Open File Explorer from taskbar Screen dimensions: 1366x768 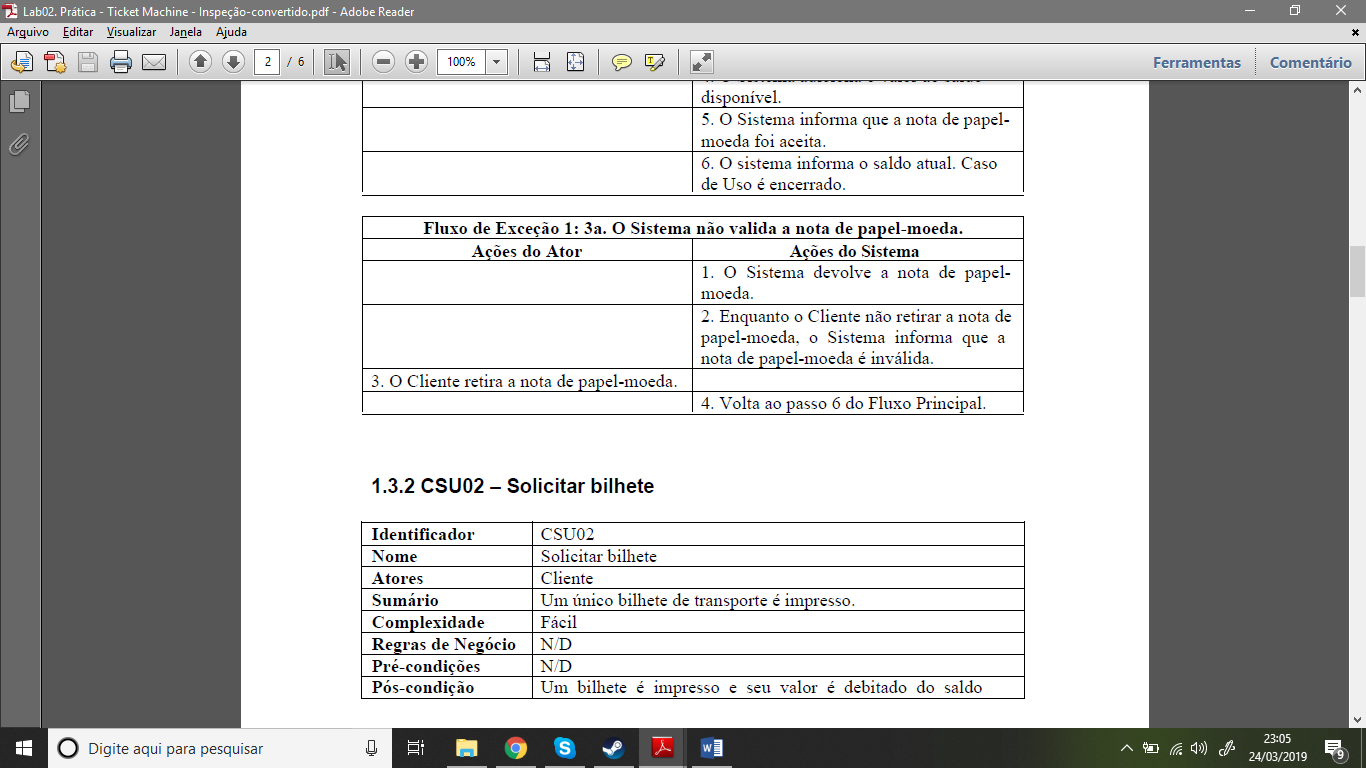coord(466,748)
